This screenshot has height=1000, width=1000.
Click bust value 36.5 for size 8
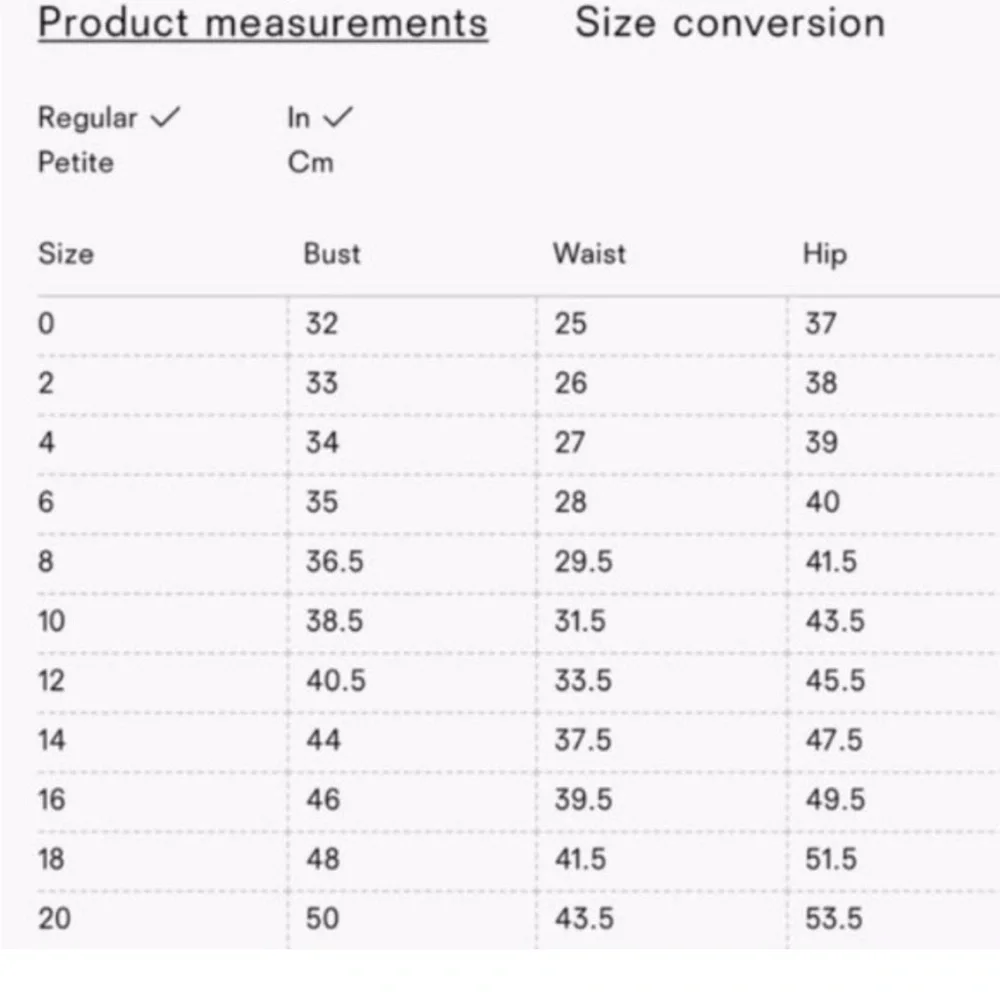[x=334, y=562]
